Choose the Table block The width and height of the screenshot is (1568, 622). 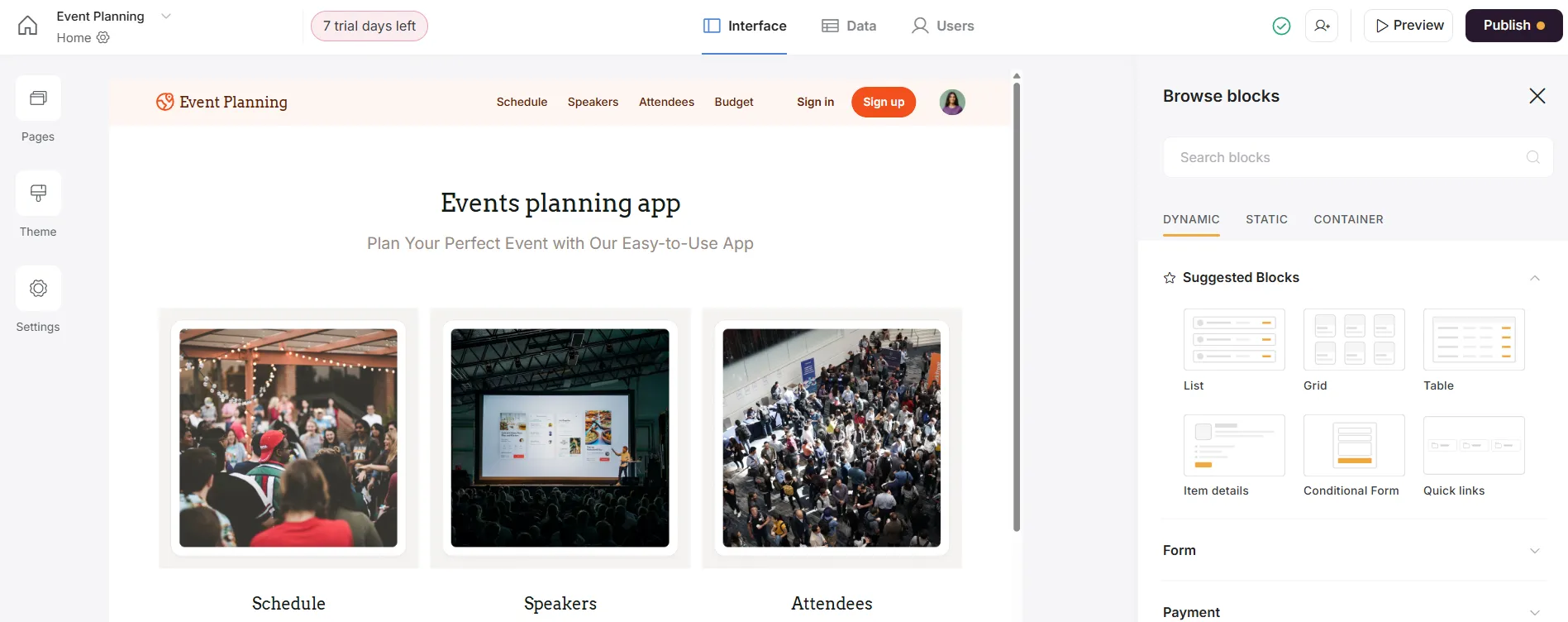pos(1474,339)
